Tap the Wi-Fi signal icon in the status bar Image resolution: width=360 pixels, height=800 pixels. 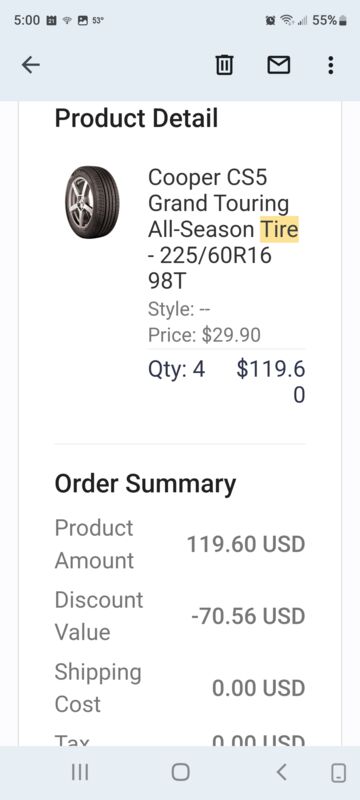pyautogui.click(x=288, y=20)
